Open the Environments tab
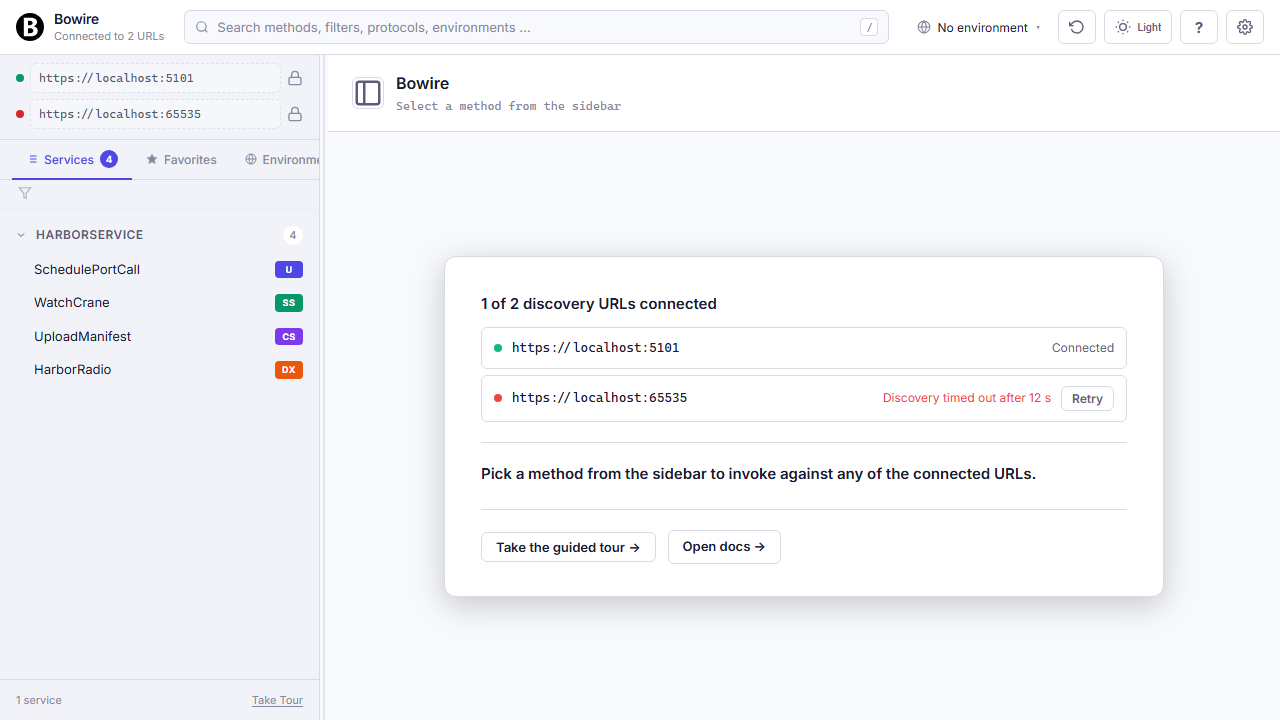The width and height of the screenshot is (1280, 720). coord(282,160)
